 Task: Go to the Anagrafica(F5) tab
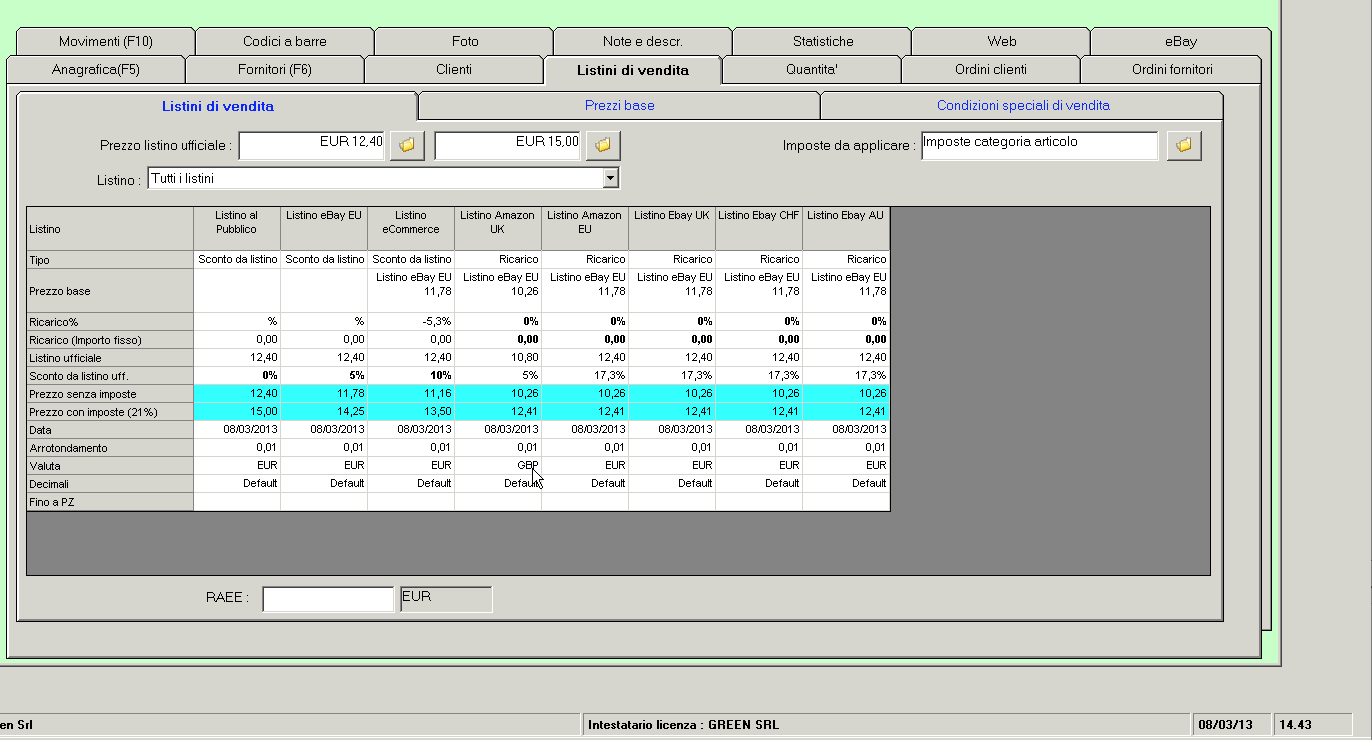(x=96, y=70)
